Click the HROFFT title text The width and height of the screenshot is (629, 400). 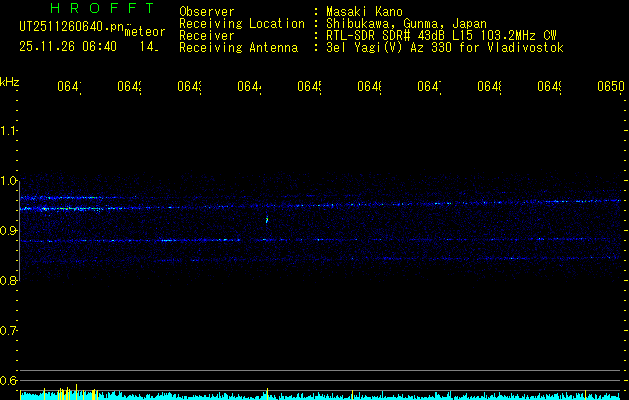tap(87, 8)
